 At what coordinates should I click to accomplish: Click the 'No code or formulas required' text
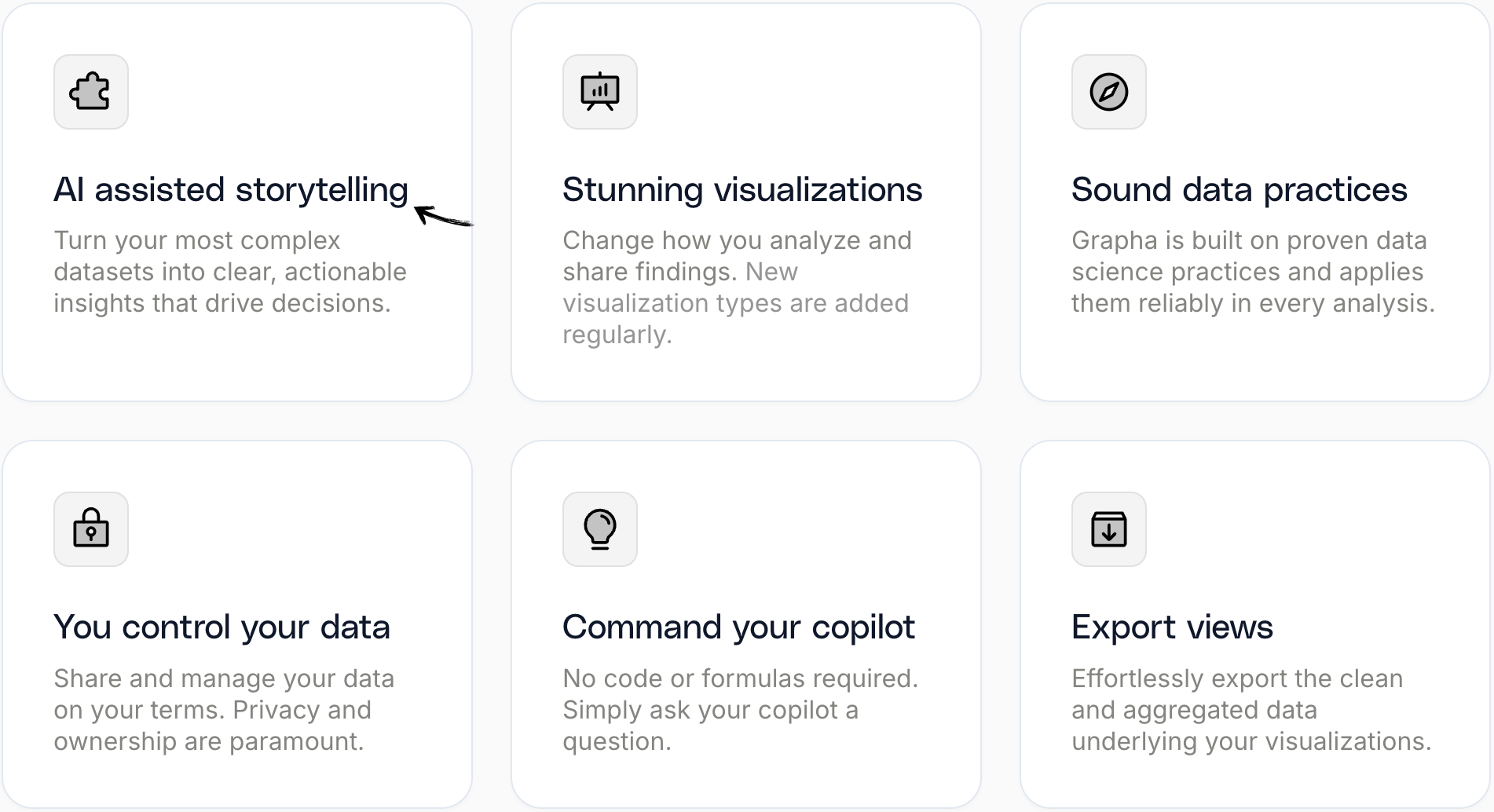coord(740,710)
